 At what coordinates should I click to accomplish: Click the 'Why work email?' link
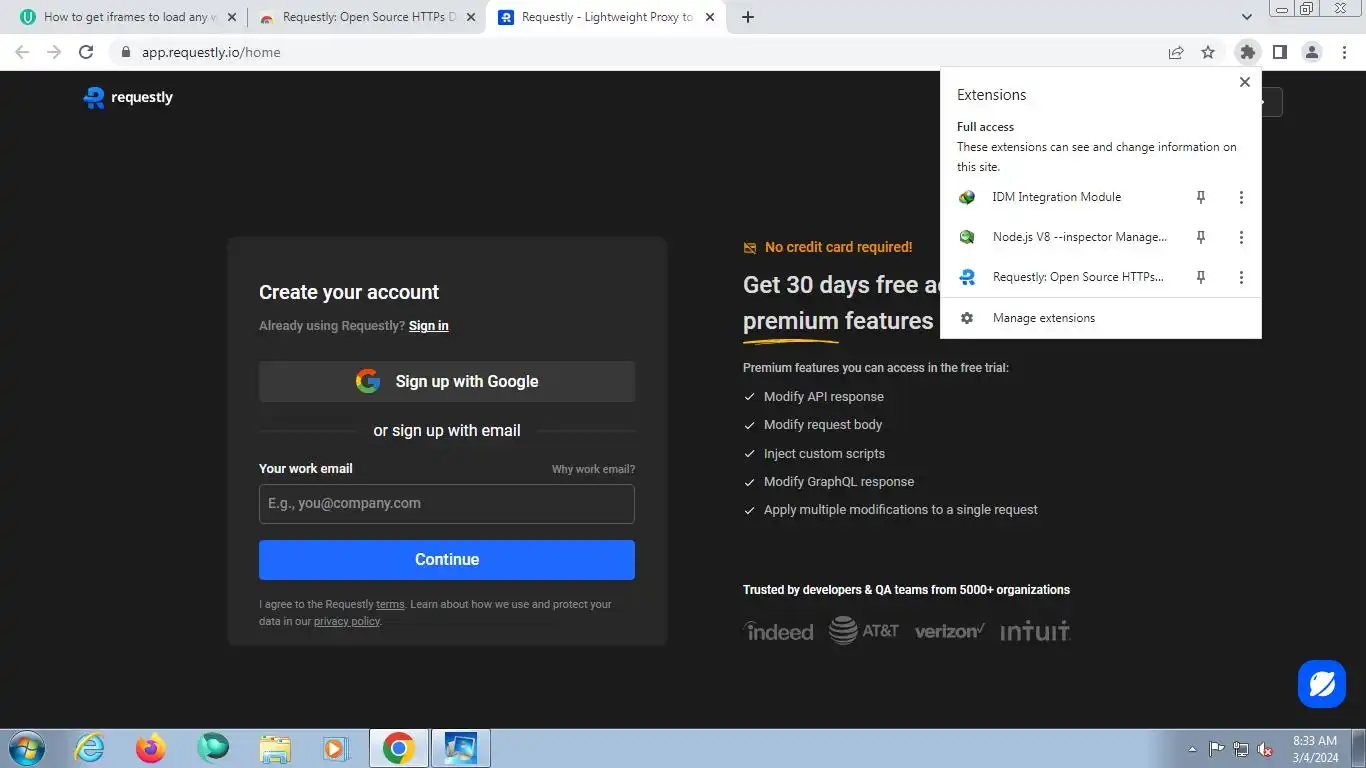(x=593, y=469)
